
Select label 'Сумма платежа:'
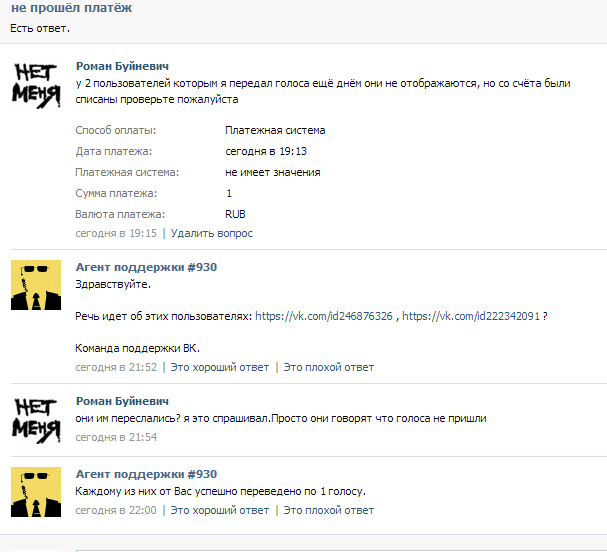(x=116, y=193)
